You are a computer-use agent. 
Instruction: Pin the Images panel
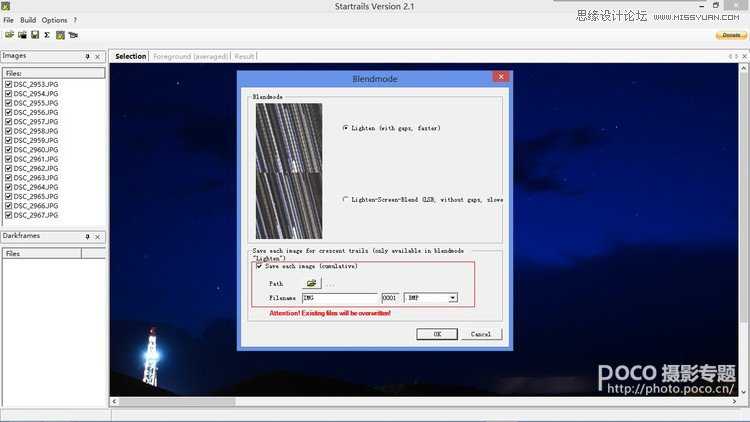point(87,56)
